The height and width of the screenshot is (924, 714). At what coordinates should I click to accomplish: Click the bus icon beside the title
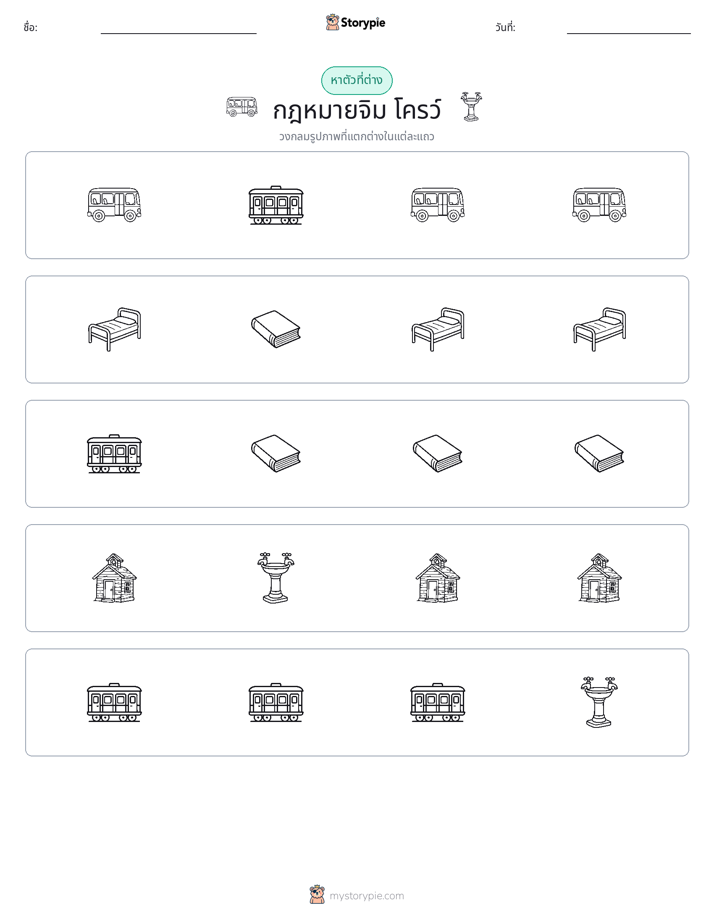coord(242,107)
